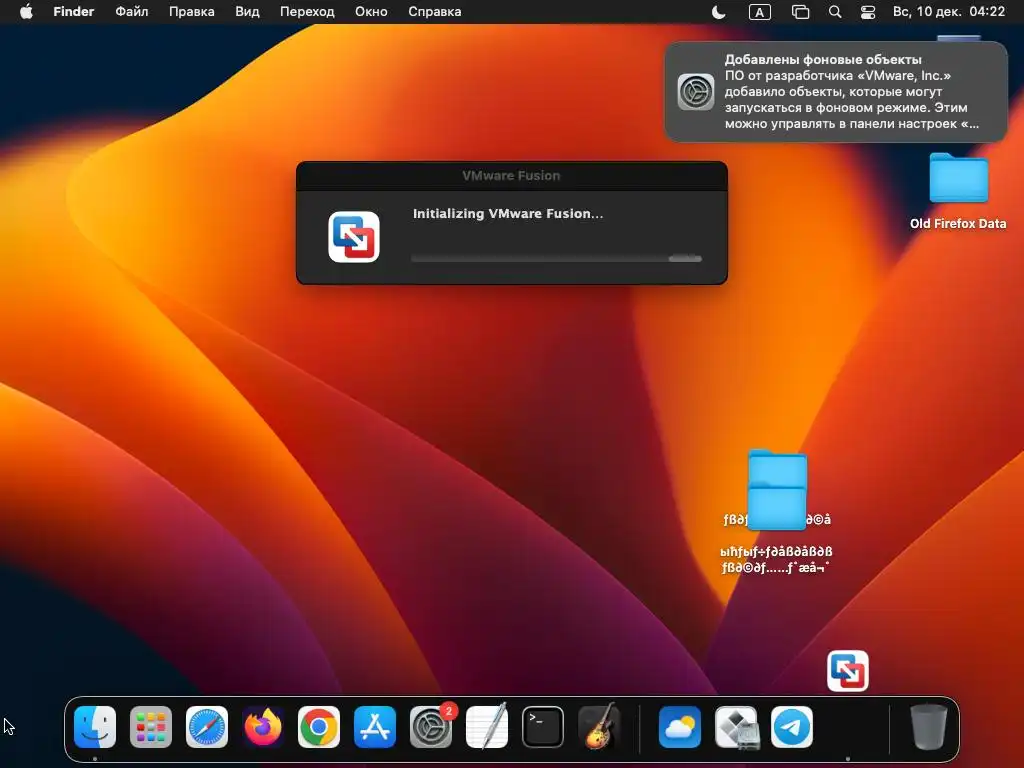Click the date and time in menu bar
Screen dimensions: 1024x768
948,12
